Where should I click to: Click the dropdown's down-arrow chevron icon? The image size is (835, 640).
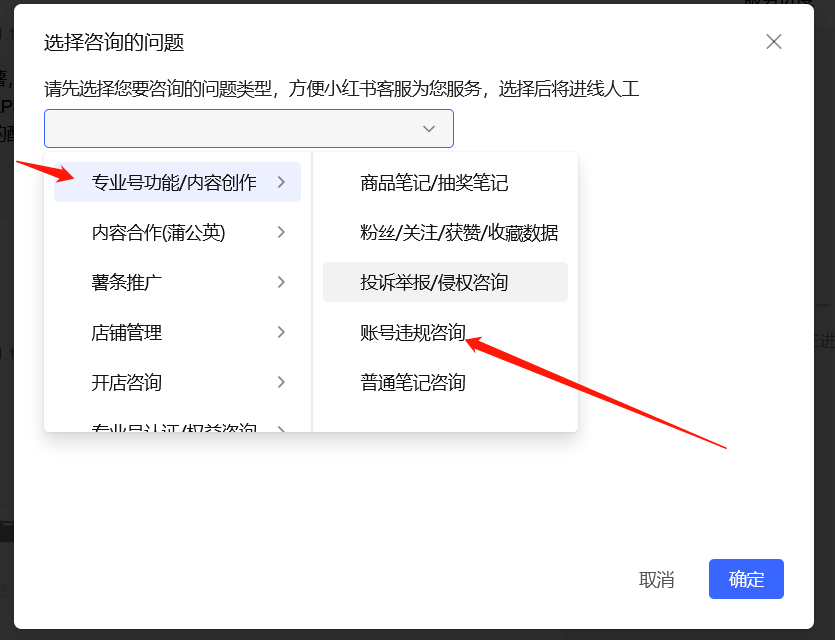(x=429, y=128)
